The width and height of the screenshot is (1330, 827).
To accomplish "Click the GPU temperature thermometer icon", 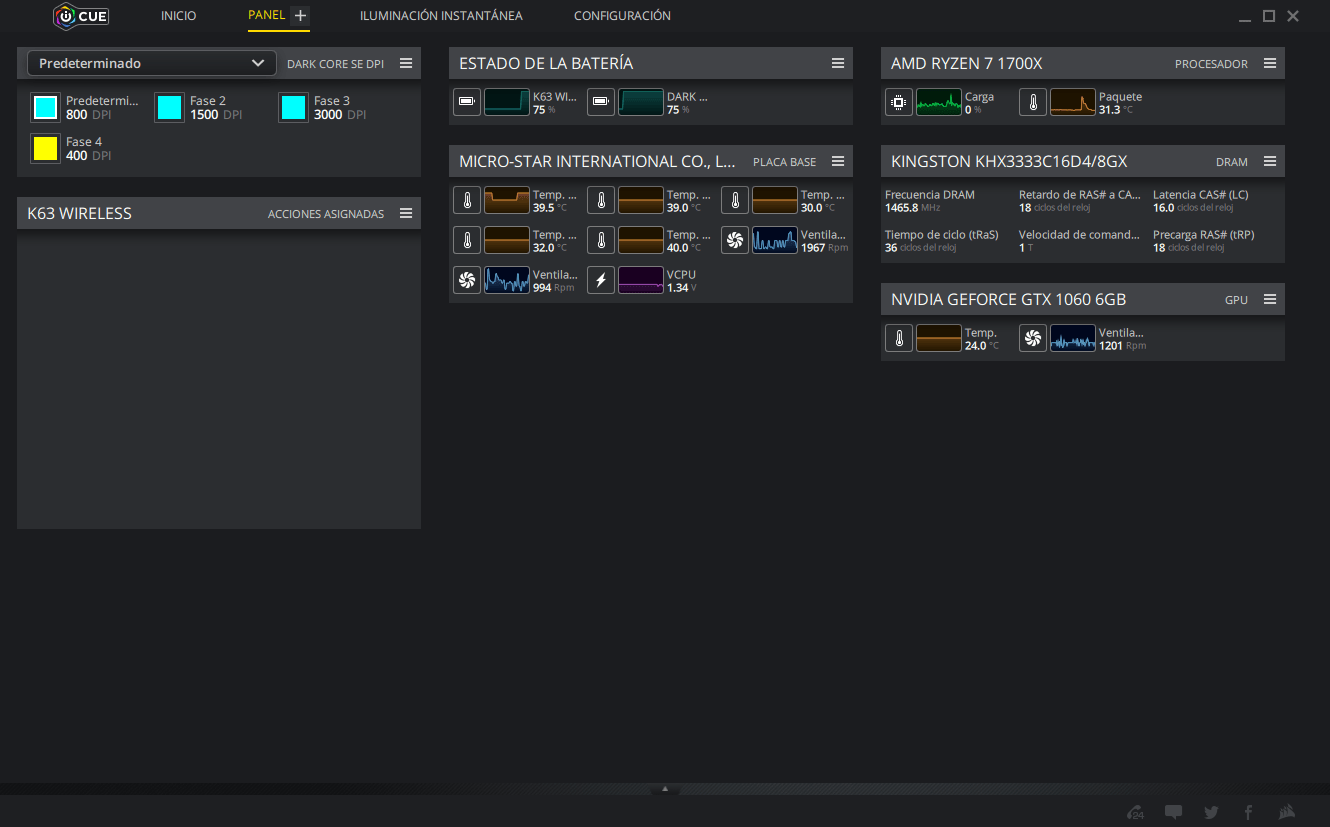I will [x=899, y=338].
